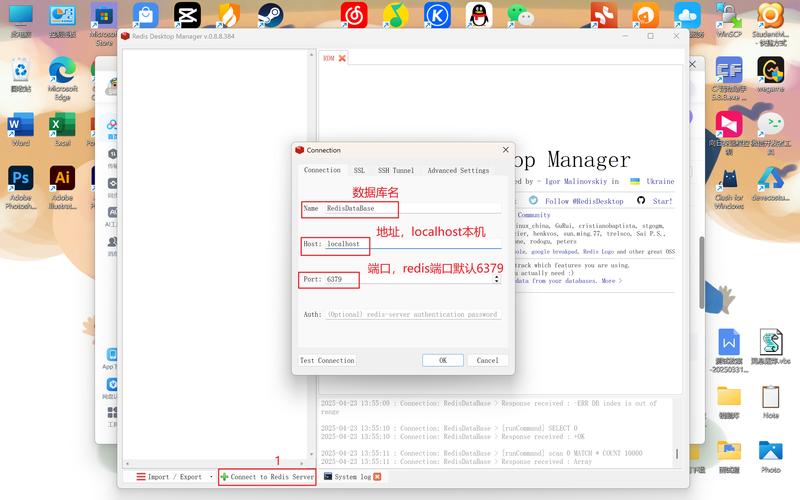This screenshot has height=500, width=800.
Task: Open the This PC monitor icon
Action: coord(21,20)
